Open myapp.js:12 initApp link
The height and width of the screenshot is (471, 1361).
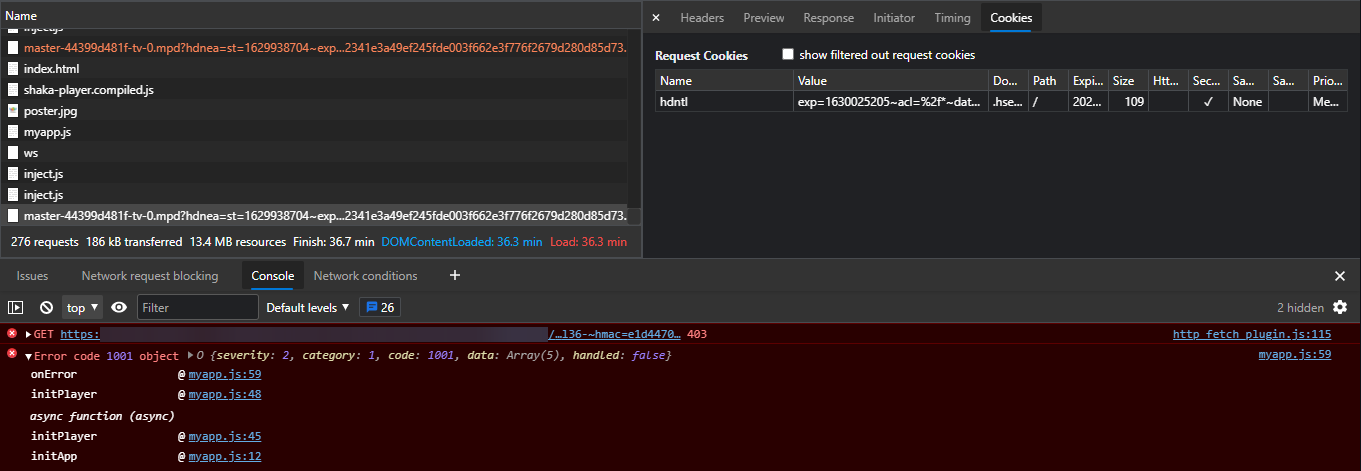[x=225, y=457]
